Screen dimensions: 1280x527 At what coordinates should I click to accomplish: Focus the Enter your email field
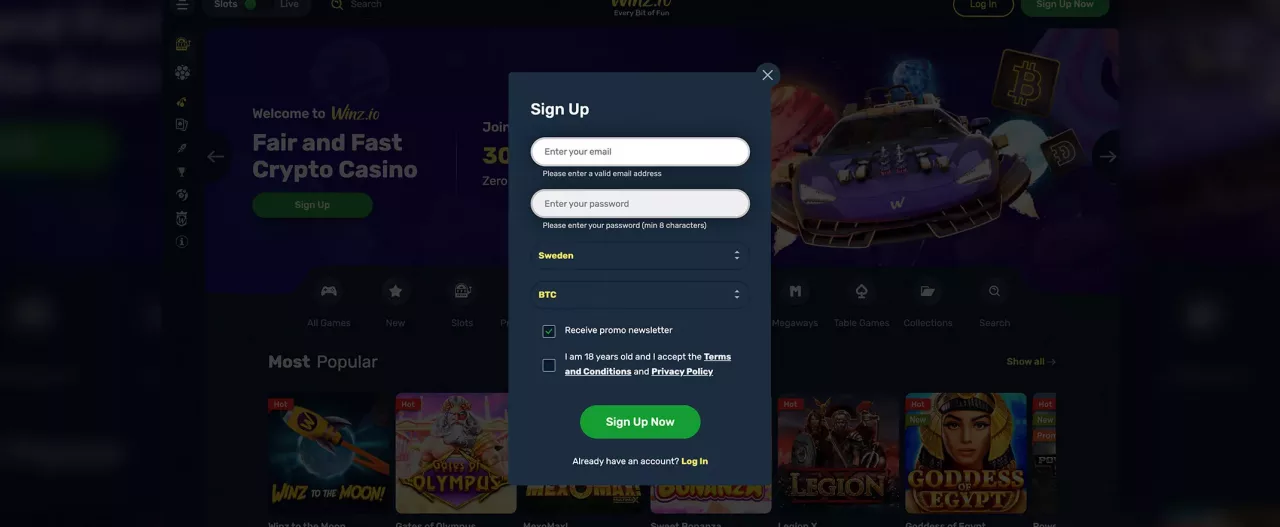point(640,152)
